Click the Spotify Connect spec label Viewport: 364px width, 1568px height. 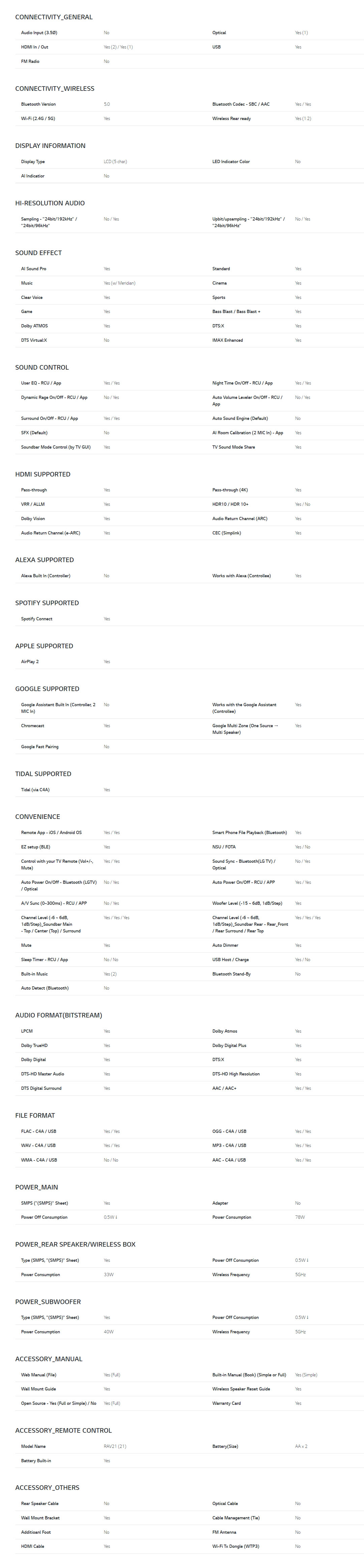(36, 618)
